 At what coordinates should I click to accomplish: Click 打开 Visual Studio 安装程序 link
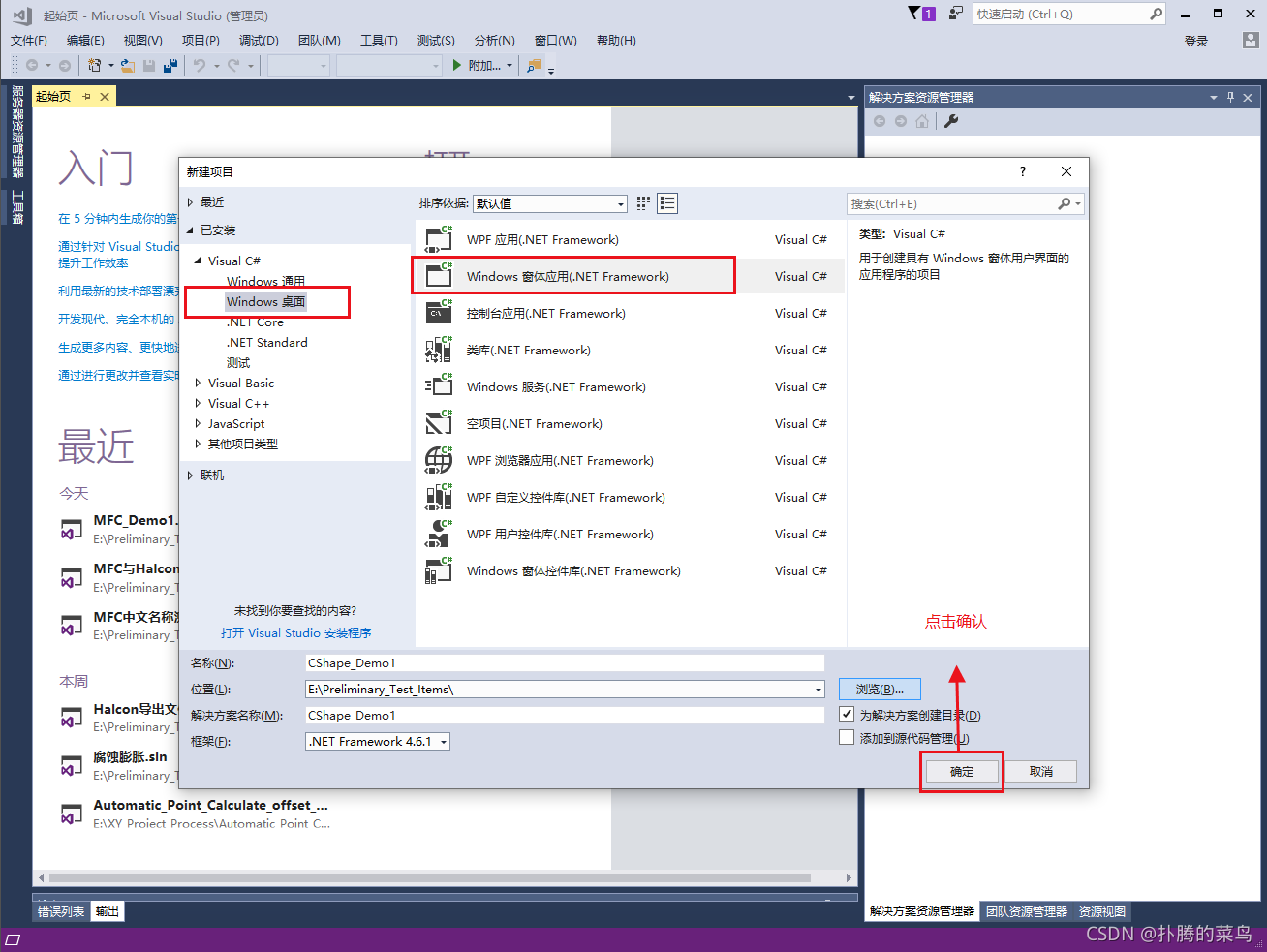coord(295,632)
